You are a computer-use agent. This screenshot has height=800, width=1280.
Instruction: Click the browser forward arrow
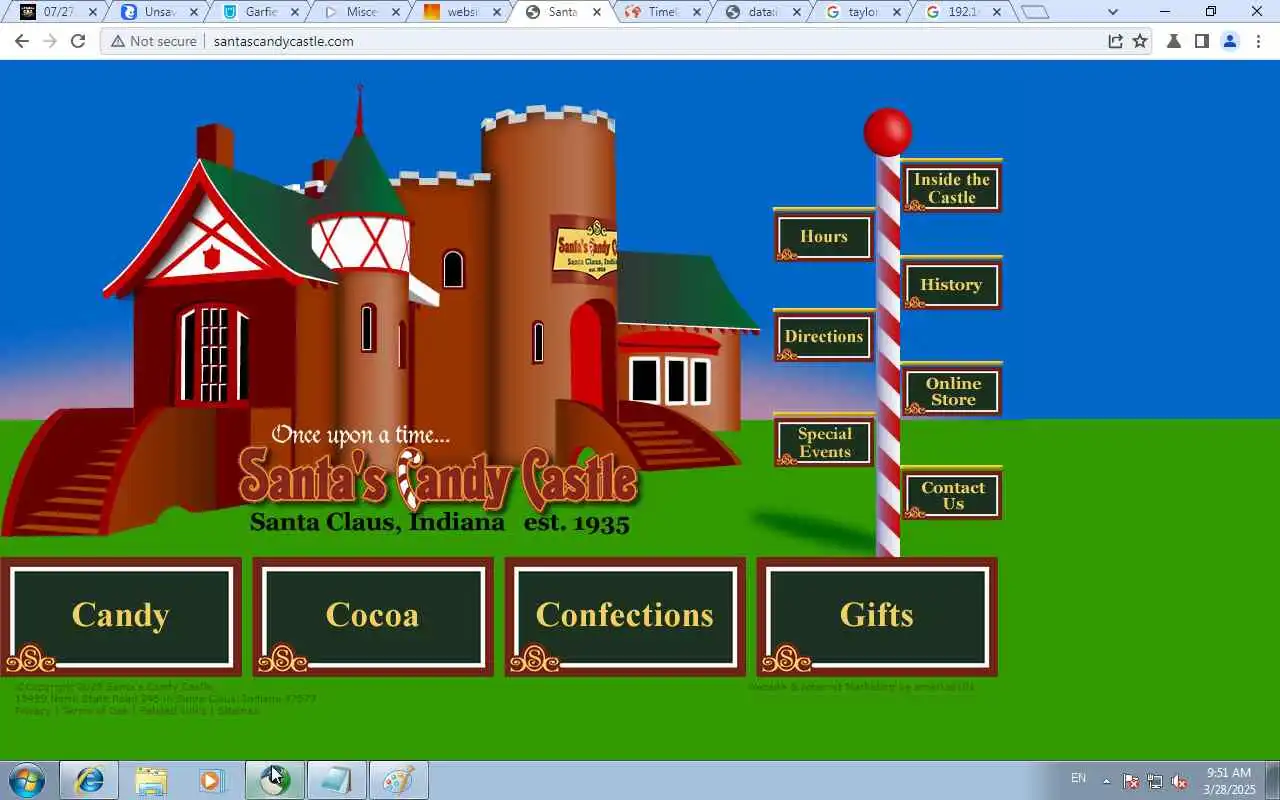tap(50, 41)
